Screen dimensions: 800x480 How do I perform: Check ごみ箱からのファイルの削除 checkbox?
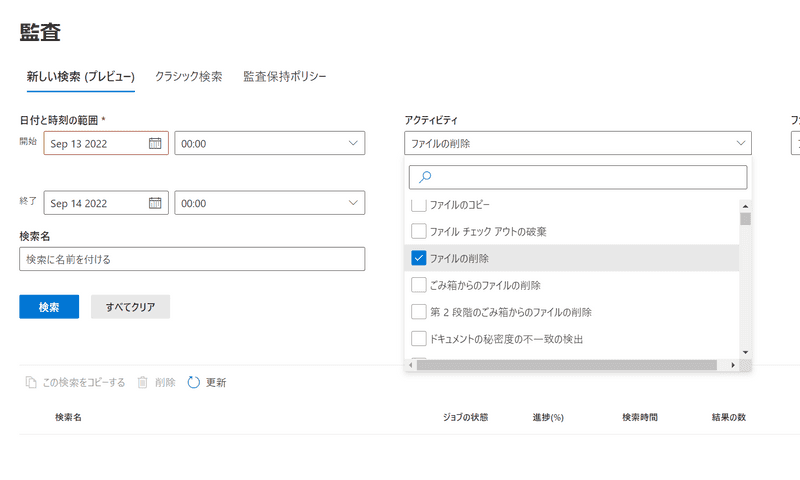pos(419,285)
